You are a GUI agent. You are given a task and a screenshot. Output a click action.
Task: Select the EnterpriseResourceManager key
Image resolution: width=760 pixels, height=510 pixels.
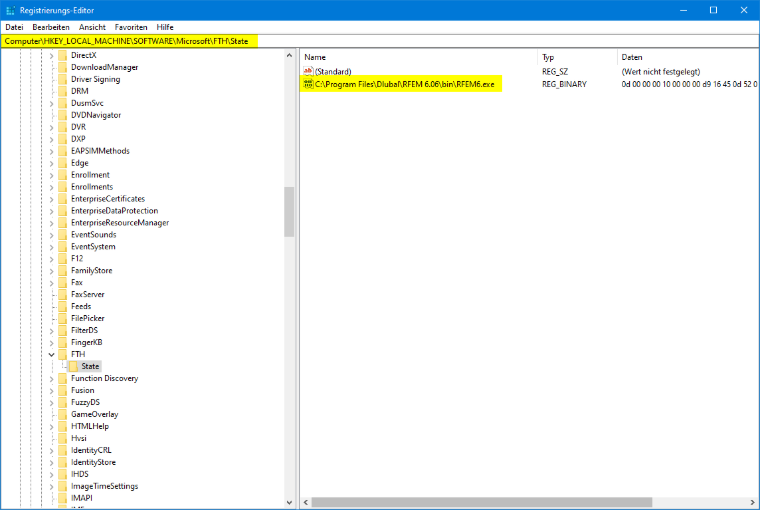[x=120, y=223]
